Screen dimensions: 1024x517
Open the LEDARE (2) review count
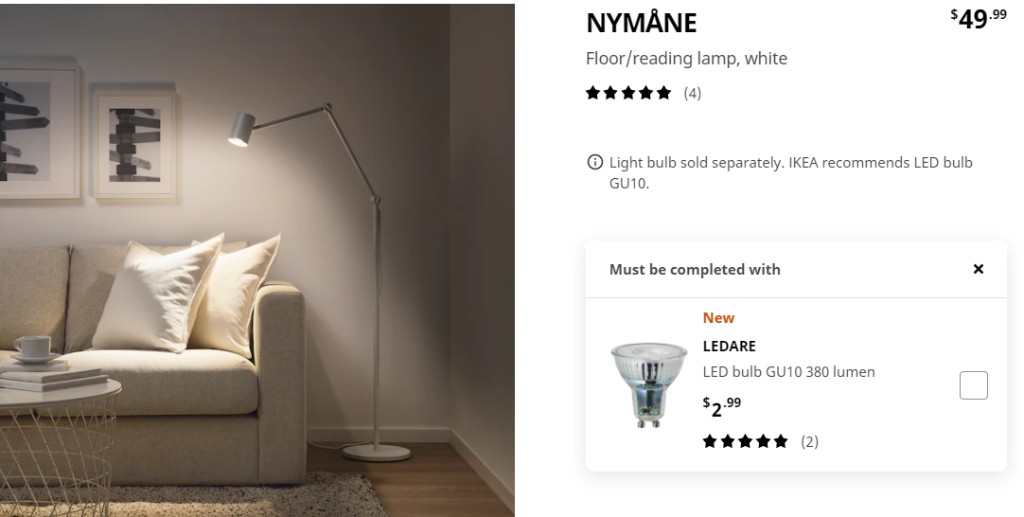[809, 441]
